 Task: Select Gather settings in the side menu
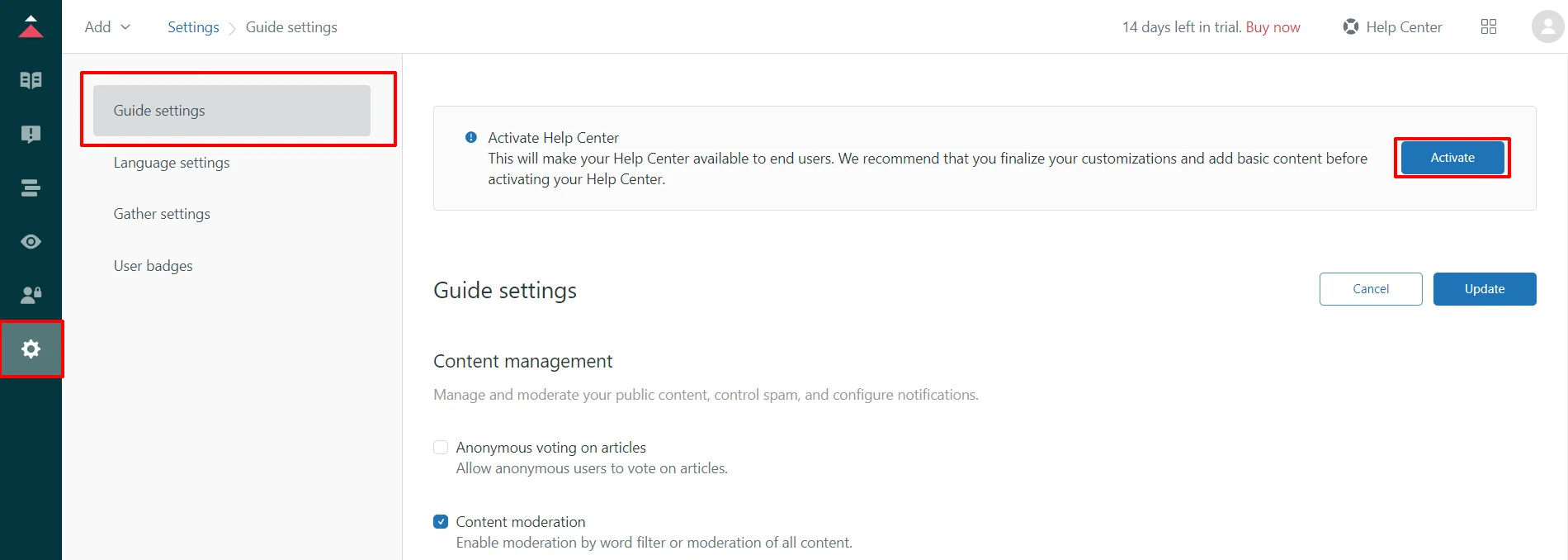click(162, 213)
